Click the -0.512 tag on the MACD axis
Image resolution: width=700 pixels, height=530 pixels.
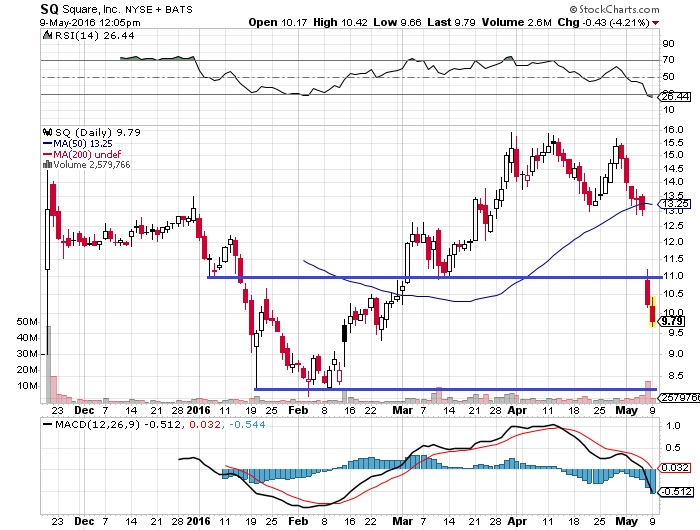677,492
